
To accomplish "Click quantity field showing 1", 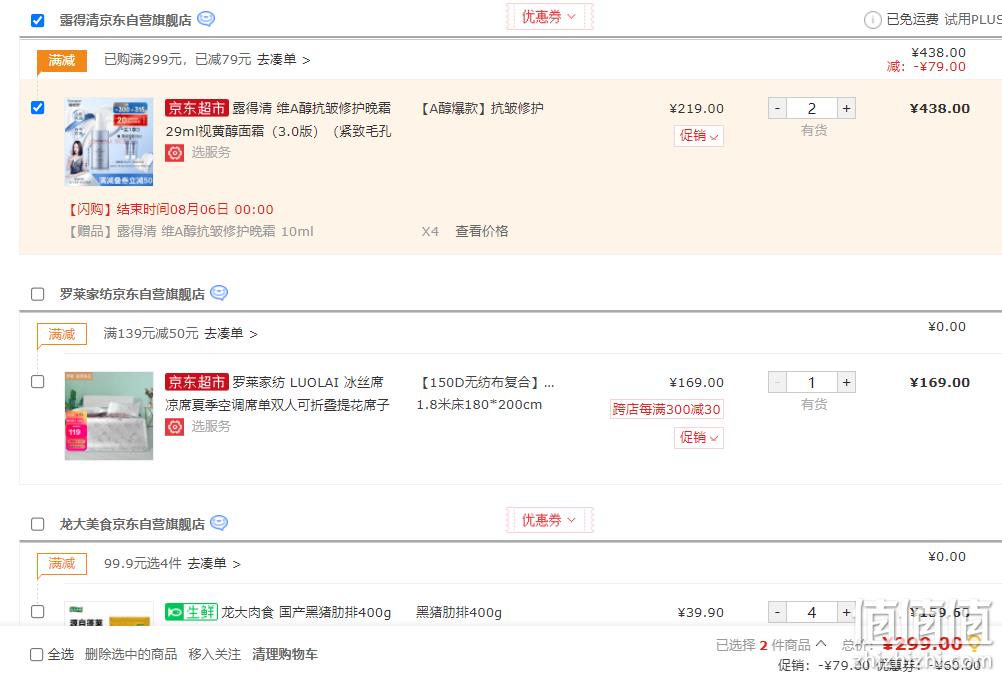I will click(812, 383).
